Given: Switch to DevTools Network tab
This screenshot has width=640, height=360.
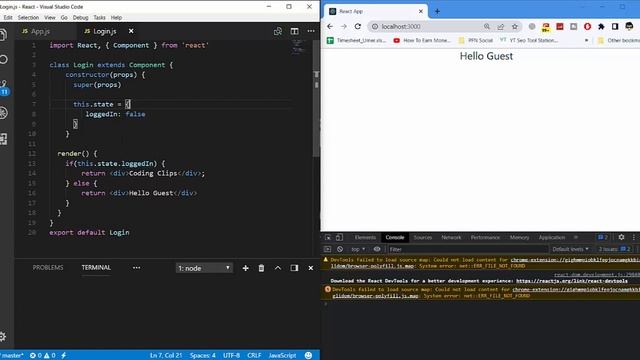Looking at the screenshot, I should [451, 238].
